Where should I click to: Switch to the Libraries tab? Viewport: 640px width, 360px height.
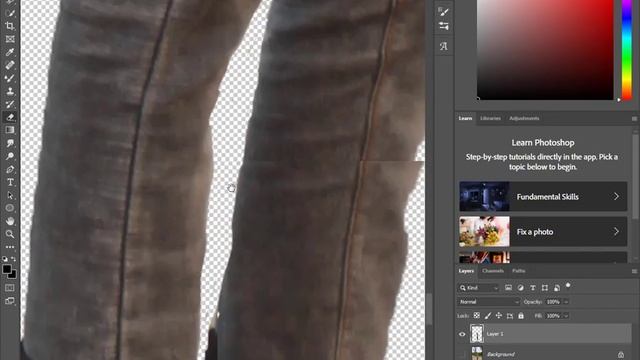tap(490, 118)
